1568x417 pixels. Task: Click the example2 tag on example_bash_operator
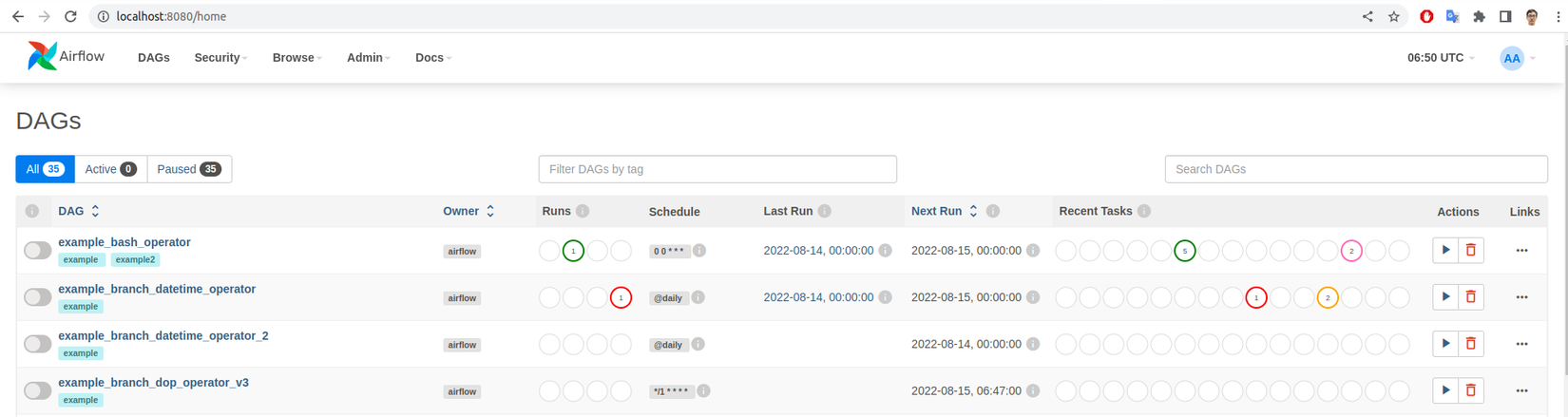click(135, 259)
